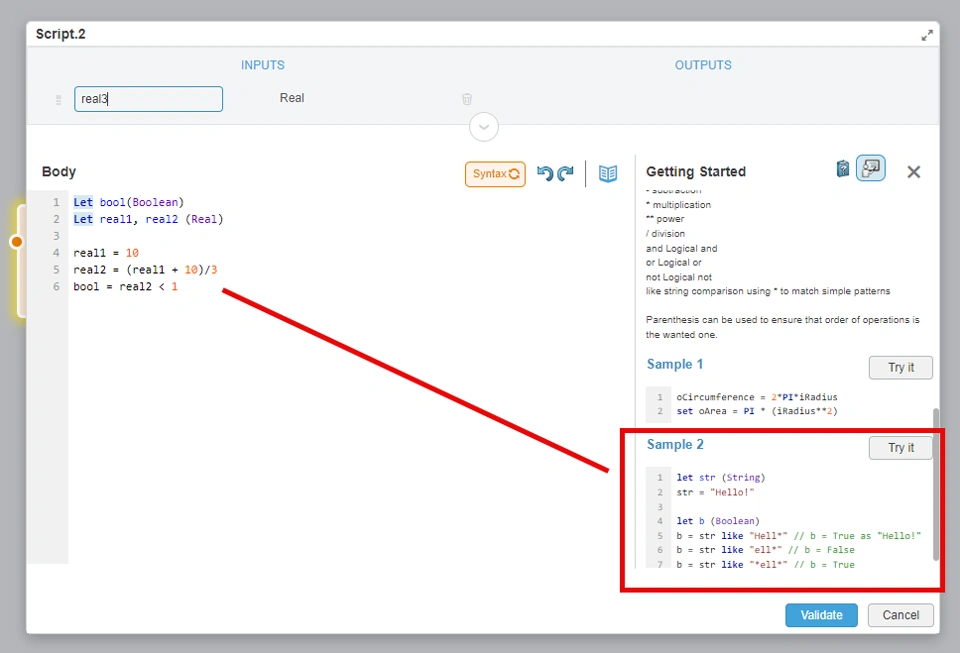960x653 pixels.
Task: Undo the last script edit
Action: point(545,173)
